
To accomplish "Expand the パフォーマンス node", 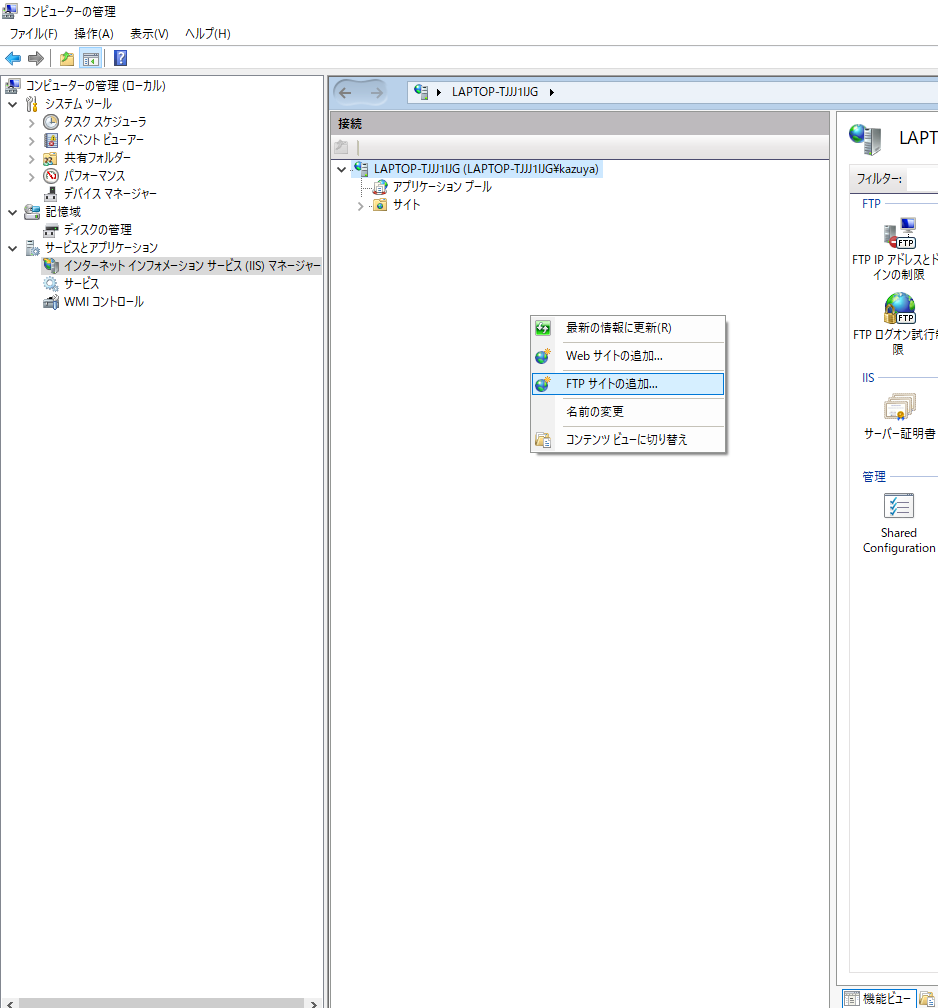I will 32,176.
